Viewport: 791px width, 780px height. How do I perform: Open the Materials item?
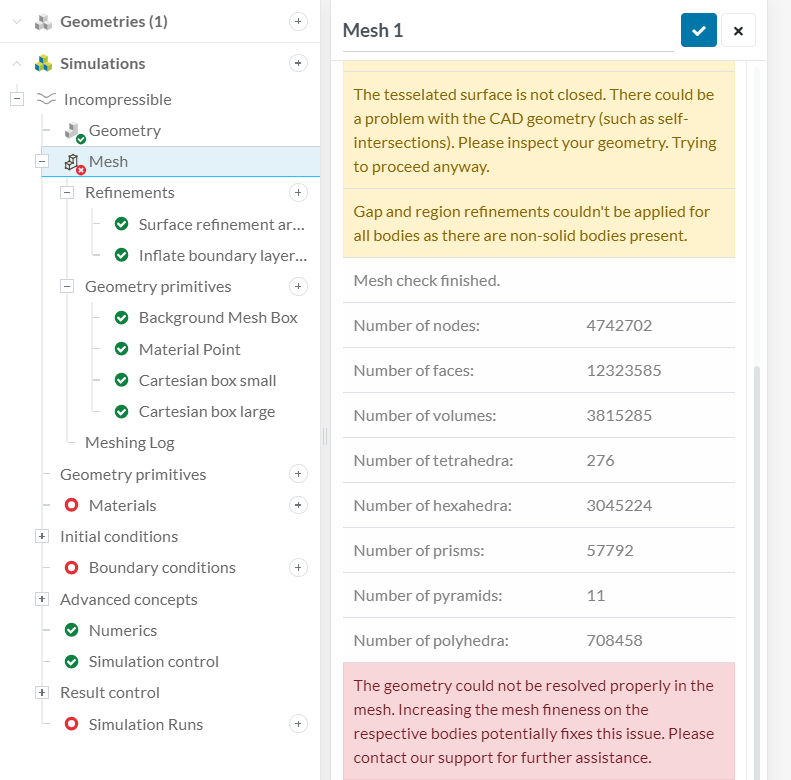click(x=123, y=506)
